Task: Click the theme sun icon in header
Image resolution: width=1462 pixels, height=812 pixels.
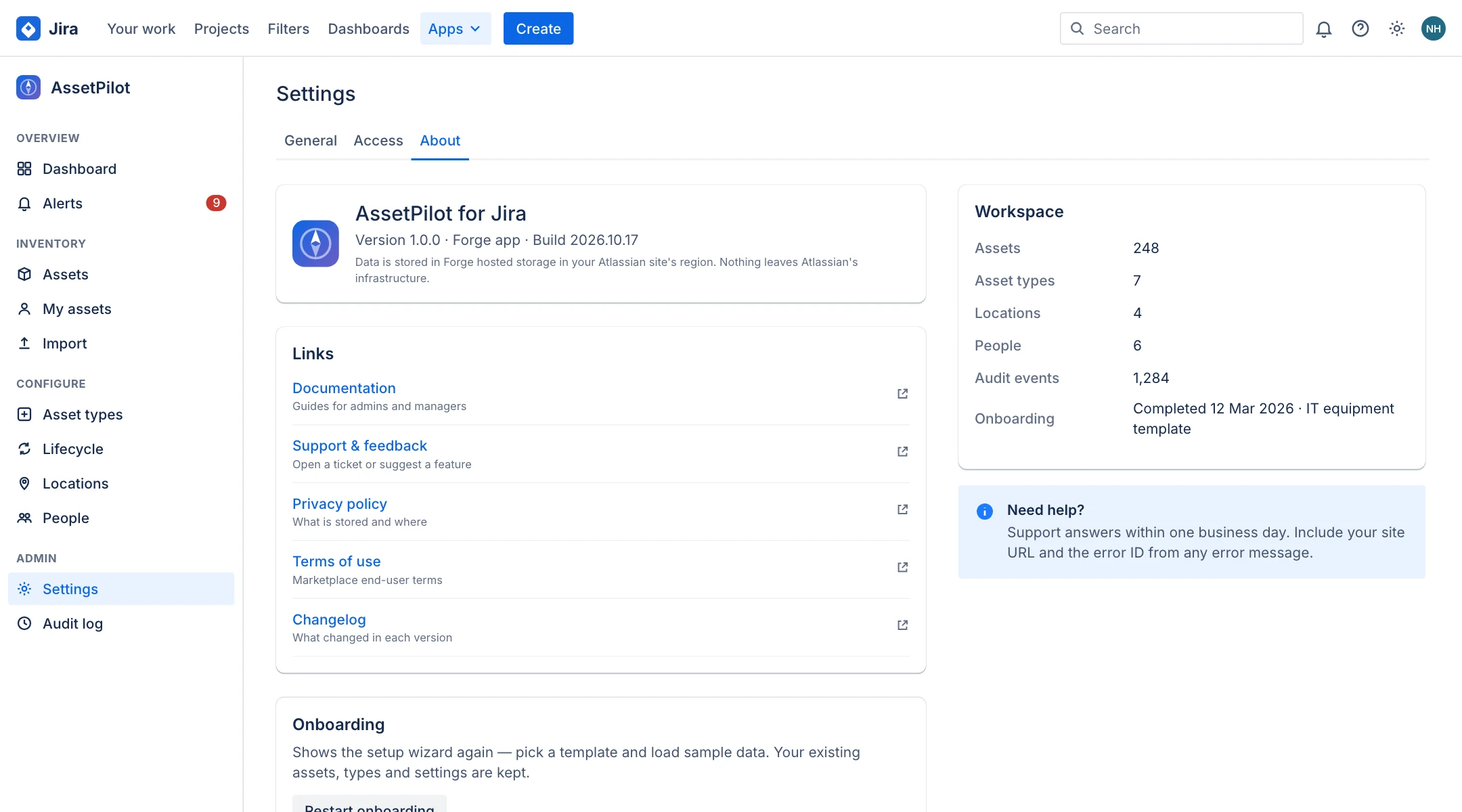Action: pos(1397,28)
